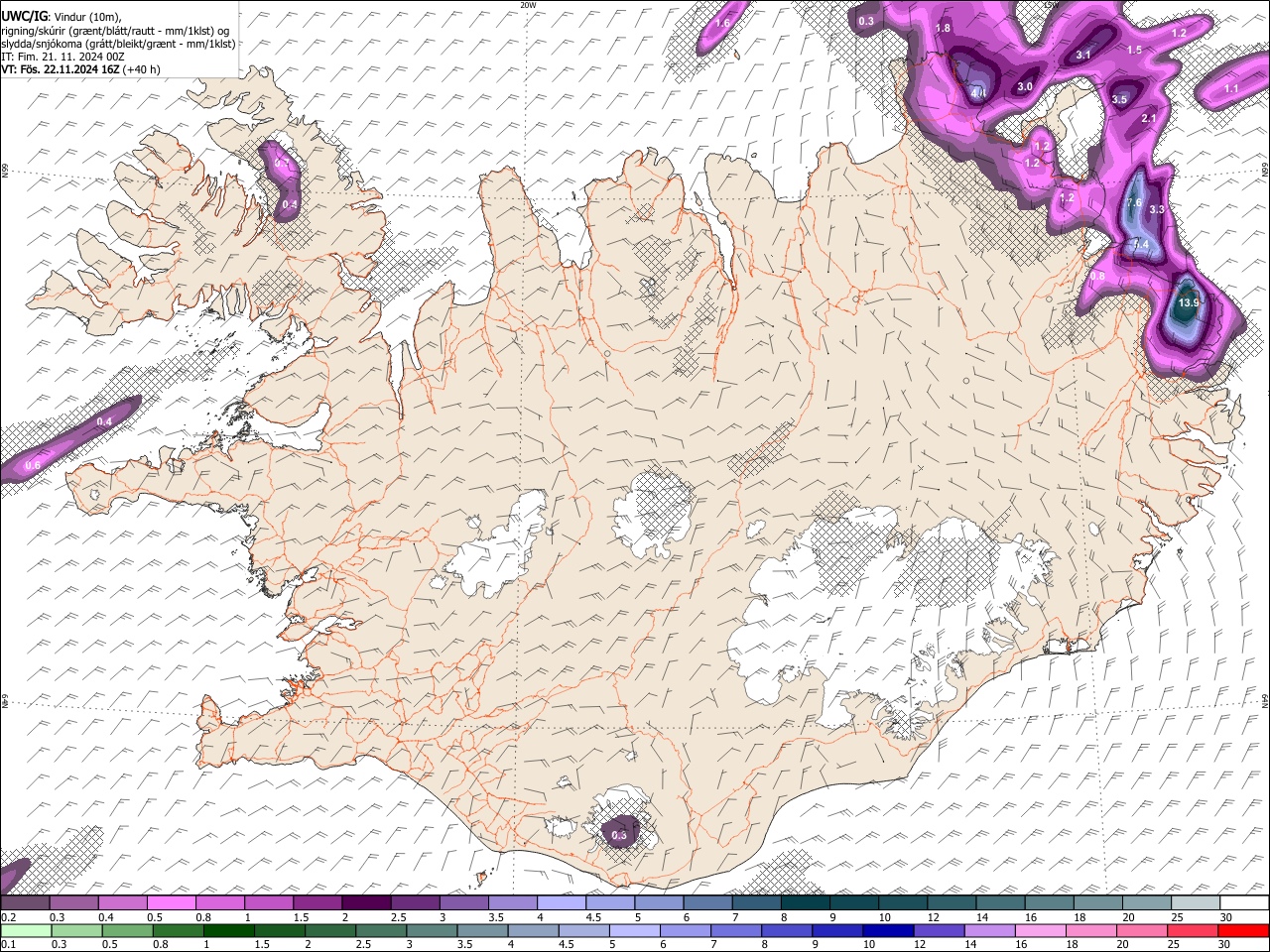Select the snow-scale swatch between 4 and 4.5
This screenshot has width=1270, height=952.
click(561, 902)
